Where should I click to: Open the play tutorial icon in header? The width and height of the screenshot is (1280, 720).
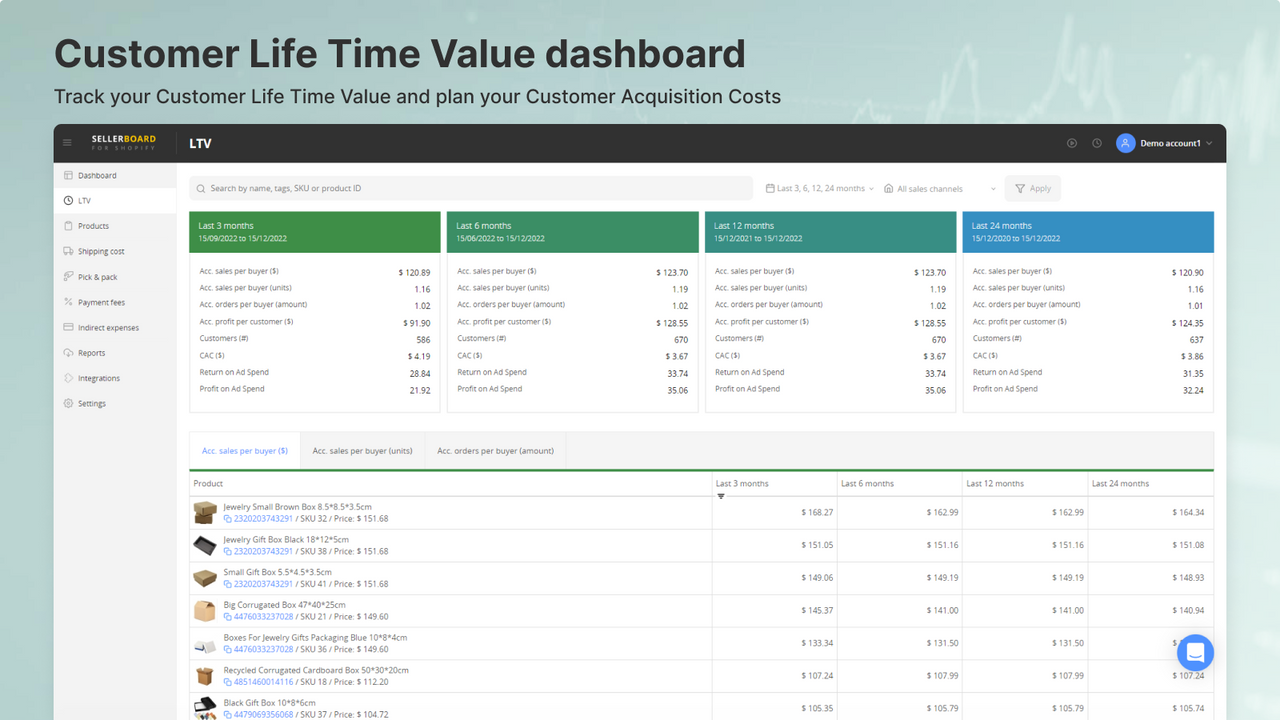[1072, 143]
